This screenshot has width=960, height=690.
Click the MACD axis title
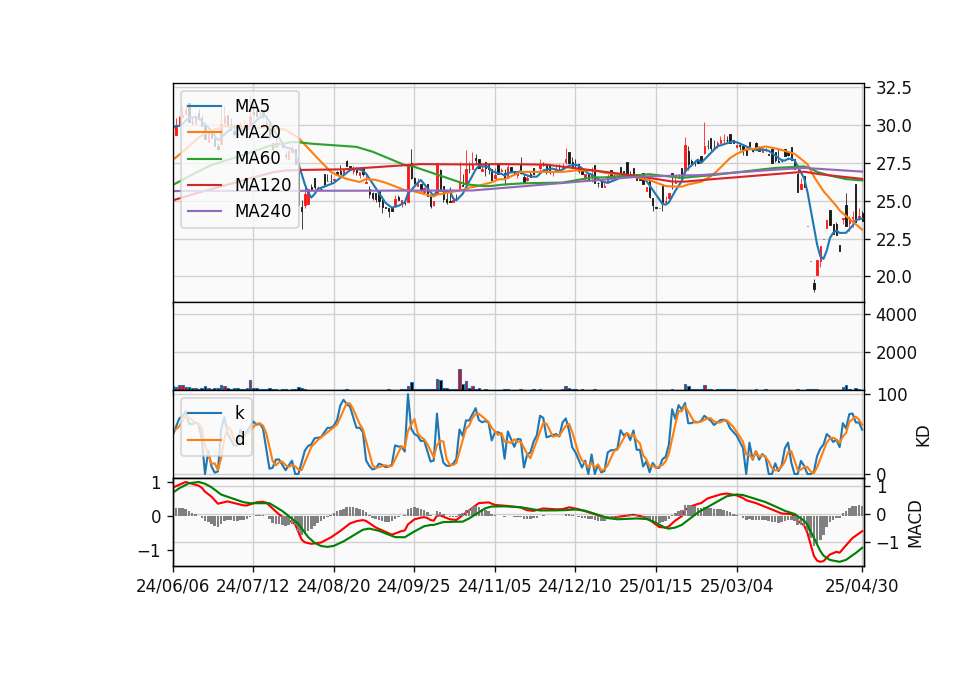click(x=915, y=524)
